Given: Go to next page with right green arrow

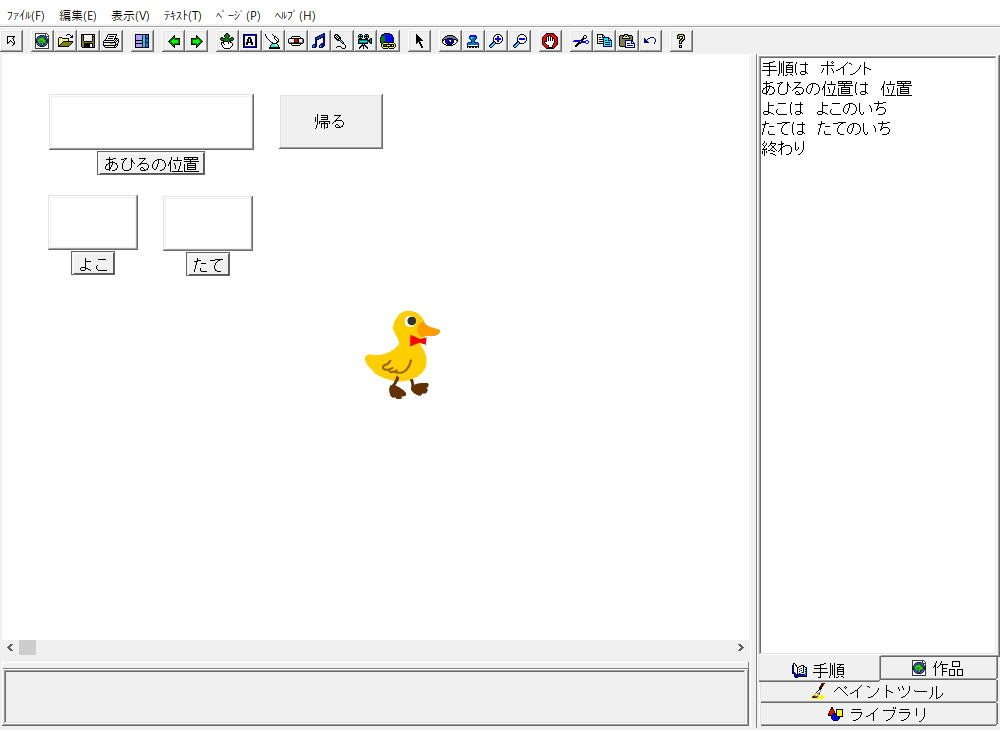Looking at the screenshot, I should 196,41.
